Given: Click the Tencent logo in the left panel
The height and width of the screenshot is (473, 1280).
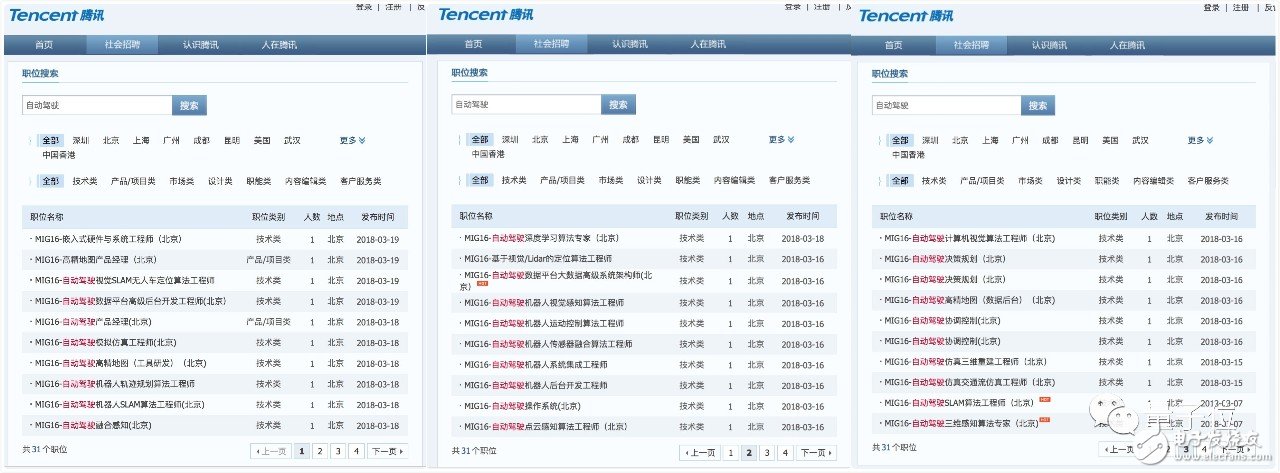Looking at the screenshot, I should (x=60, y=16).
